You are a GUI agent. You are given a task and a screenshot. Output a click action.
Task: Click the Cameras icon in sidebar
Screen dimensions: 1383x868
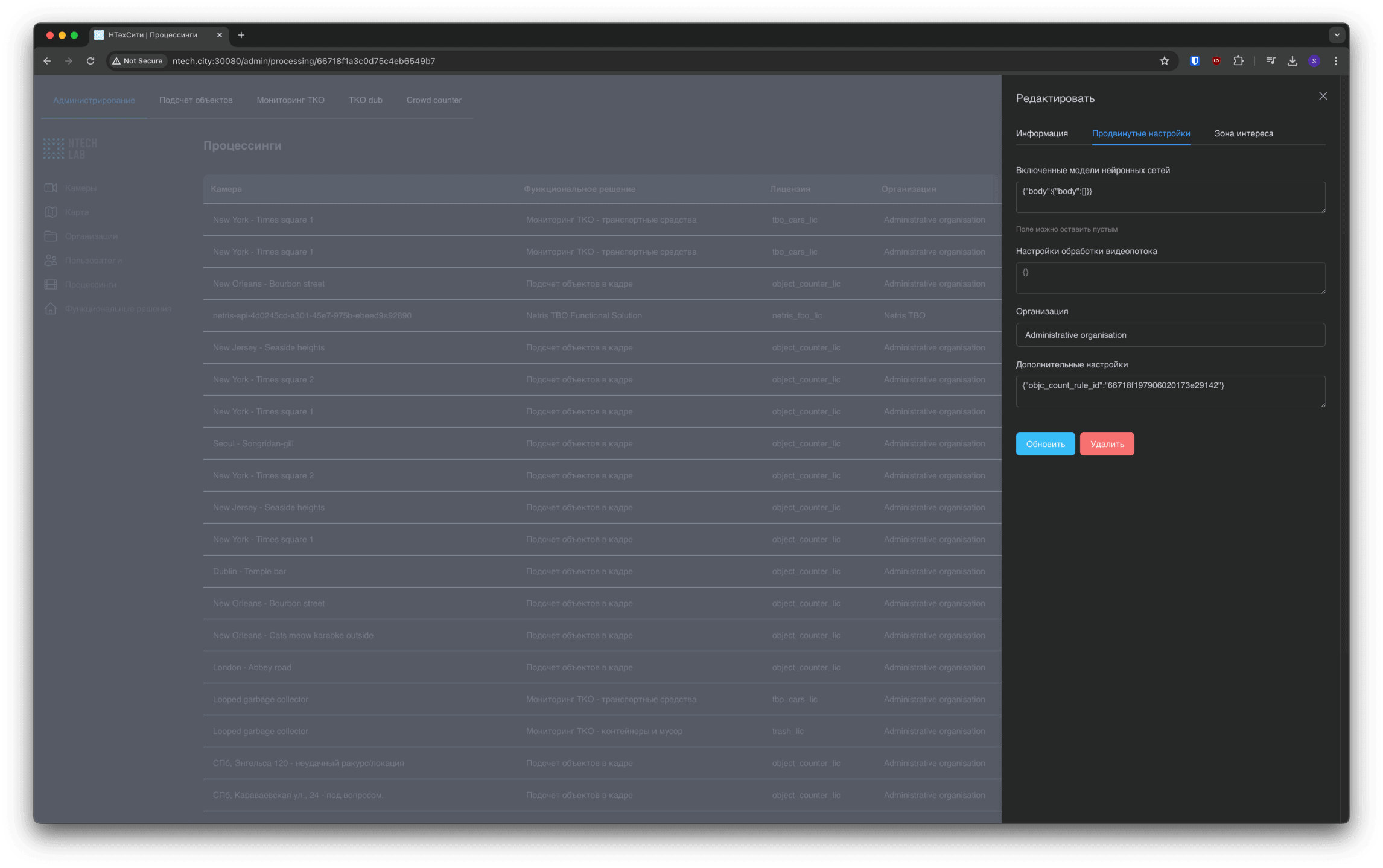click(x=51, y=188)
